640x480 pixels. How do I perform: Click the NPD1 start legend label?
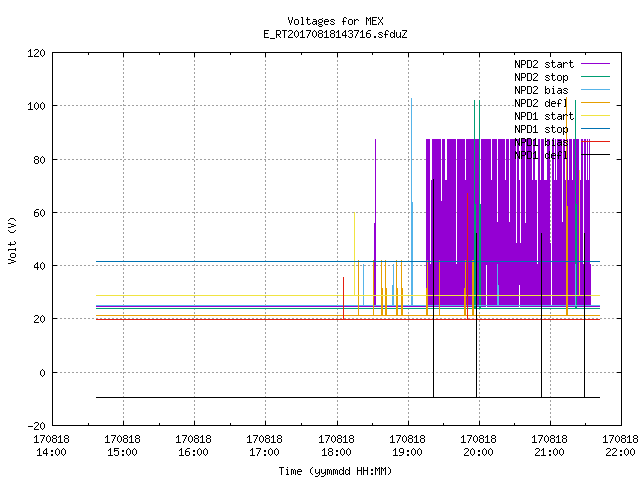[x=544, y=116]
